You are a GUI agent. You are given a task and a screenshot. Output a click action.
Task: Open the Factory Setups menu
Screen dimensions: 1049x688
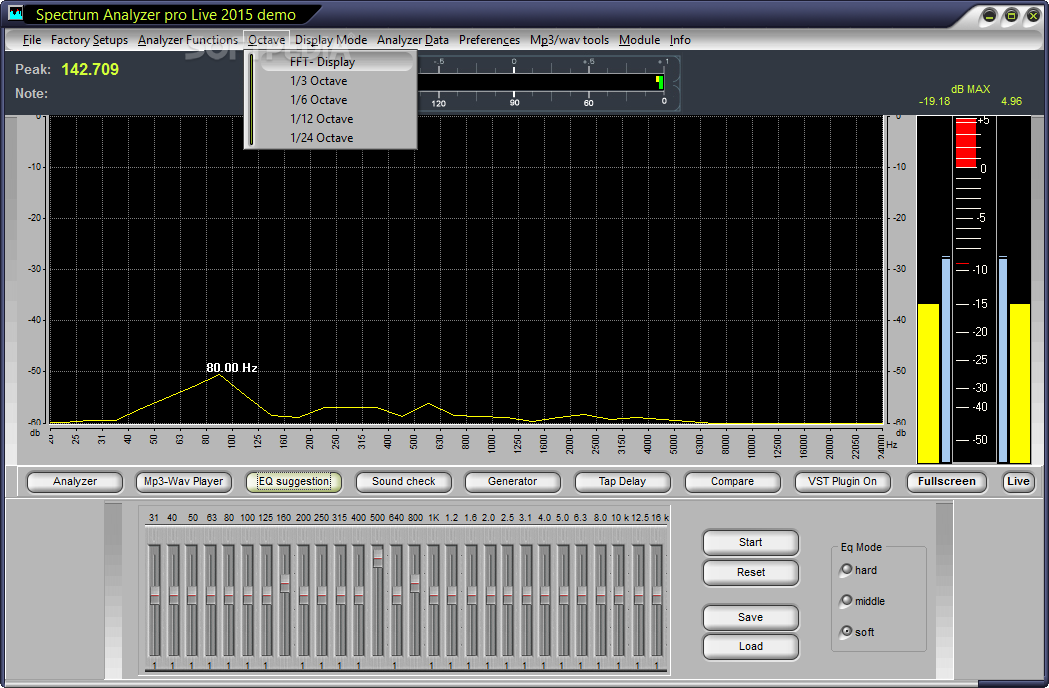coord(89,40)
